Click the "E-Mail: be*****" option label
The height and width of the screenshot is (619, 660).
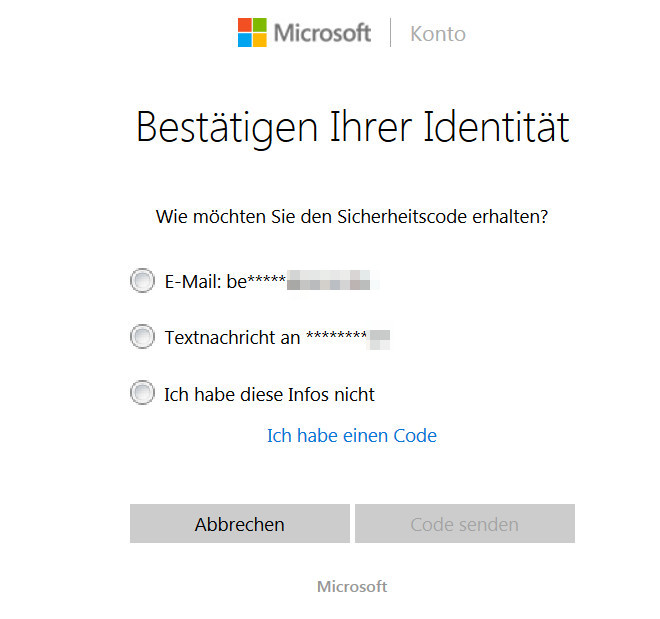click(225, 281)
